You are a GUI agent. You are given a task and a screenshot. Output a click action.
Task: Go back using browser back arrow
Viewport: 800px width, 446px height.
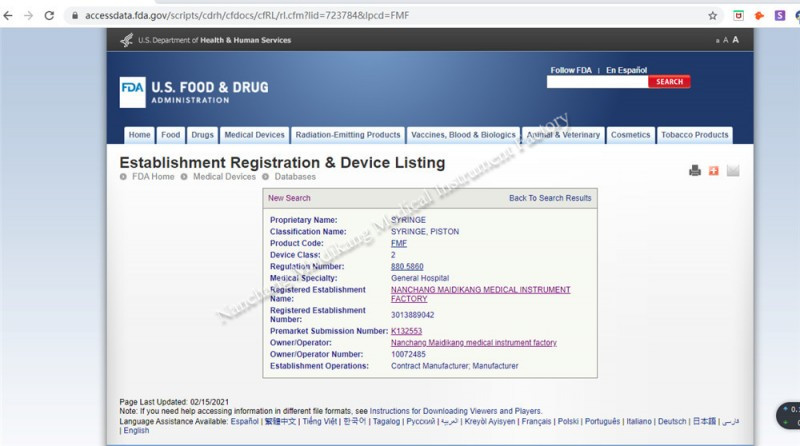coord(8,16)
